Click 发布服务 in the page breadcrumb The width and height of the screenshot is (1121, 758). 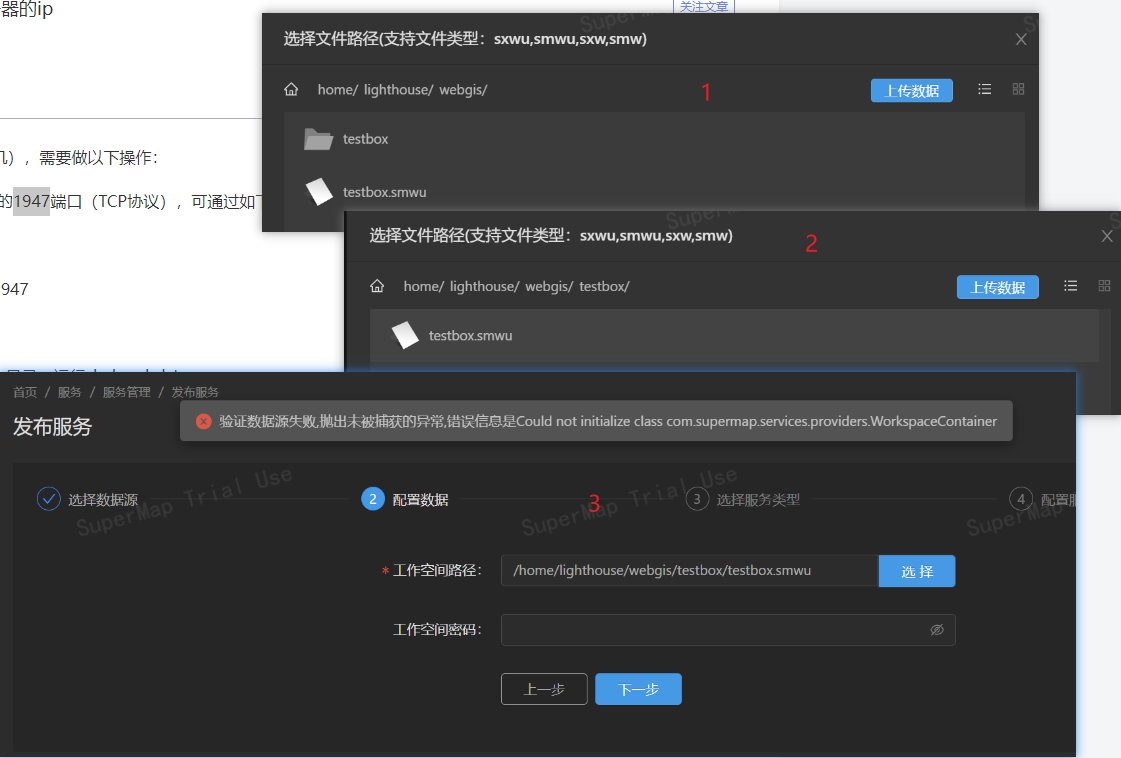(195, 392)
